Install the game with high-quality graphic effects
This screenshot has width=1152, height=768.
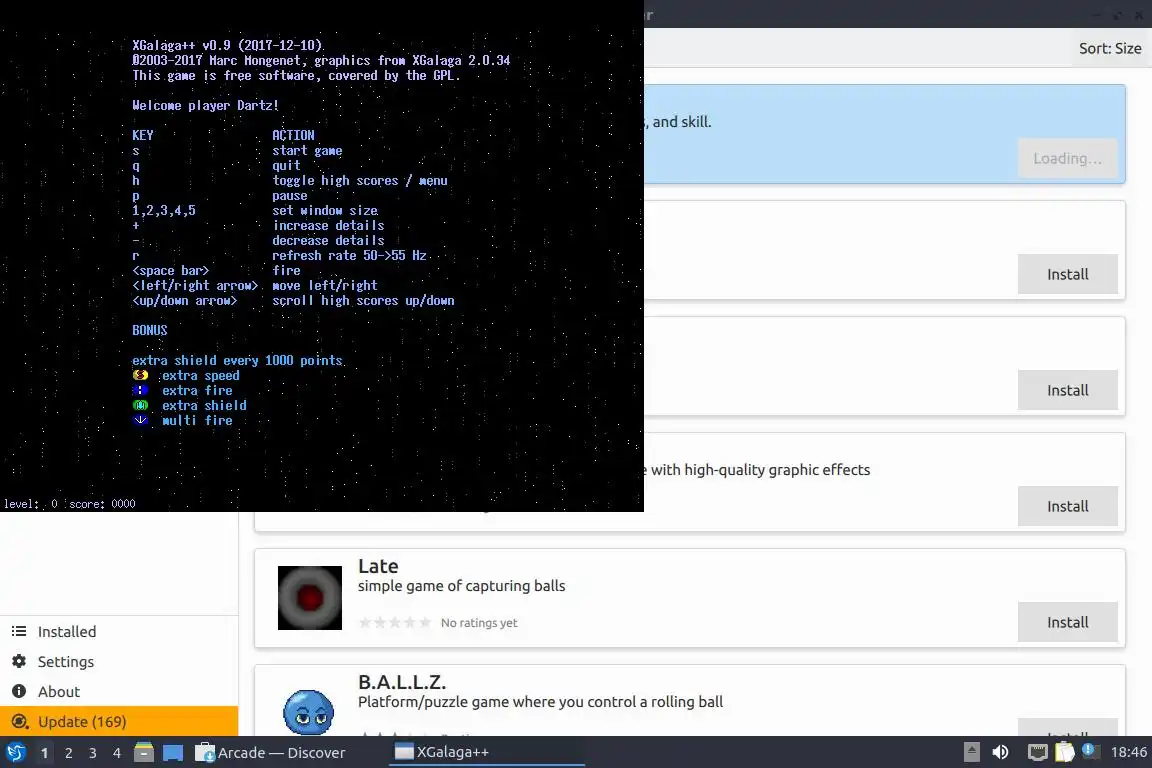tap(1068, 506)
